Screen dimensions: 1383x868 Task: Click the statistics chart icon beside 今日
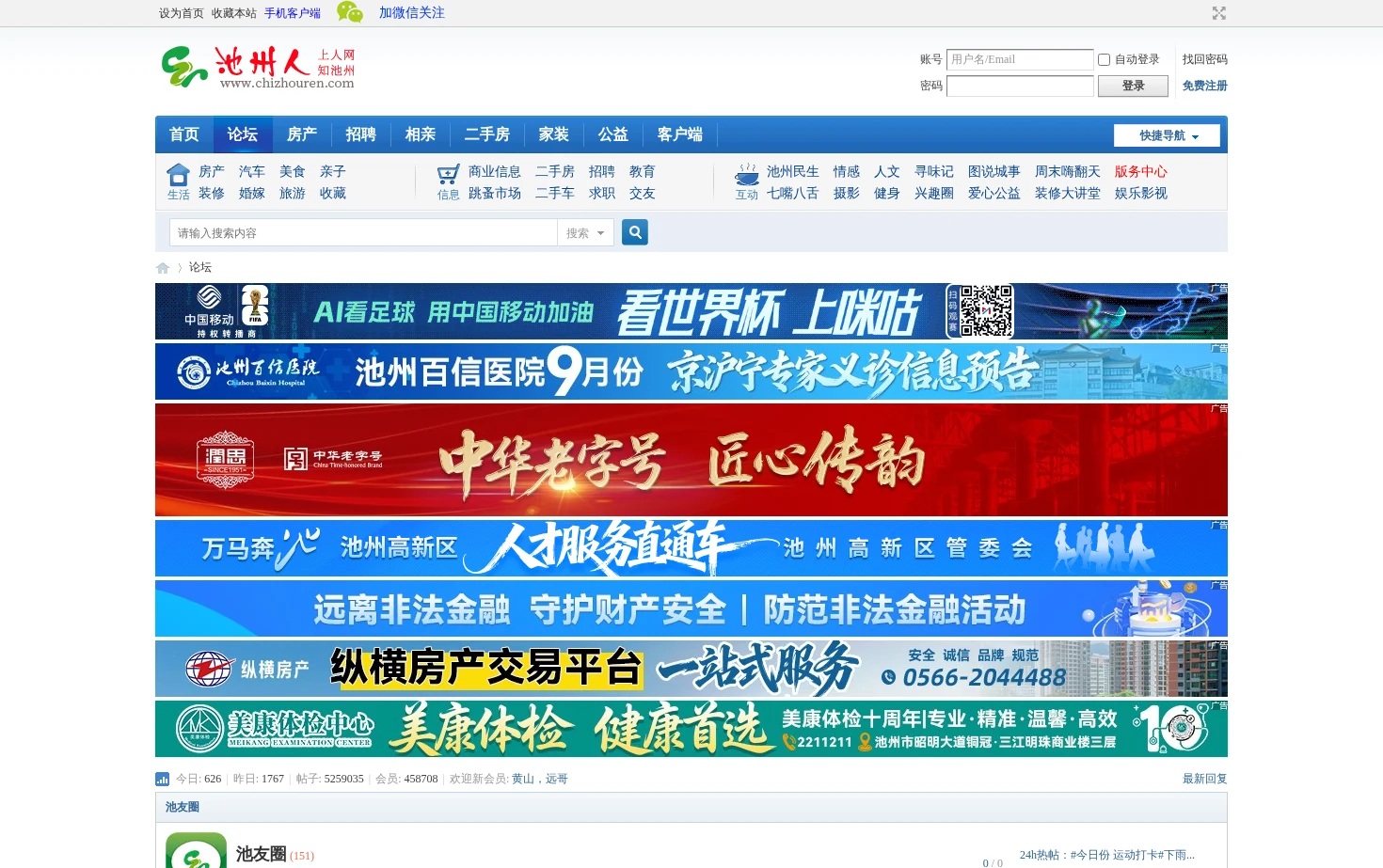coord(162,779)
